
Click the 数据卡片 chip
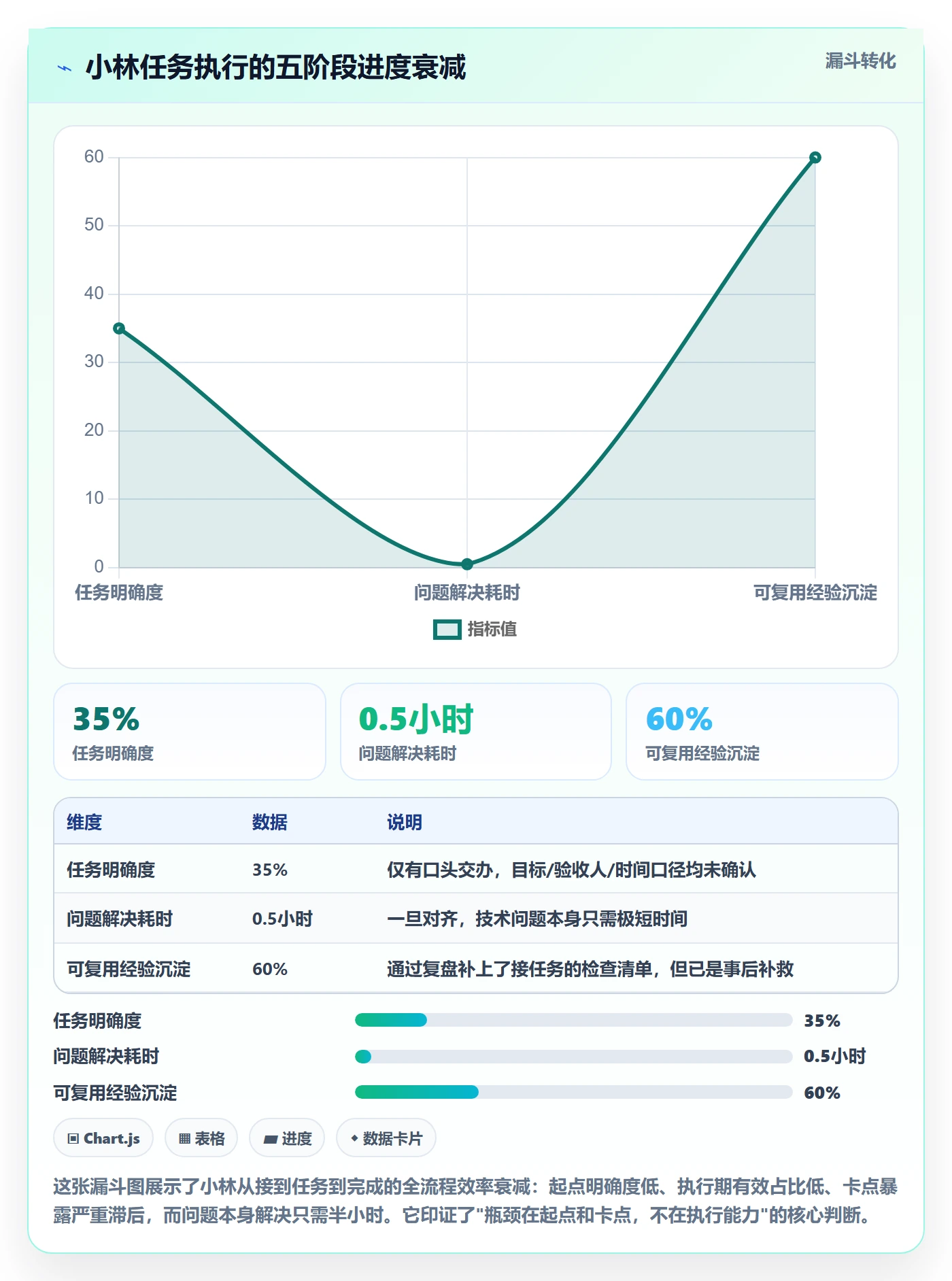point(386,1138)
